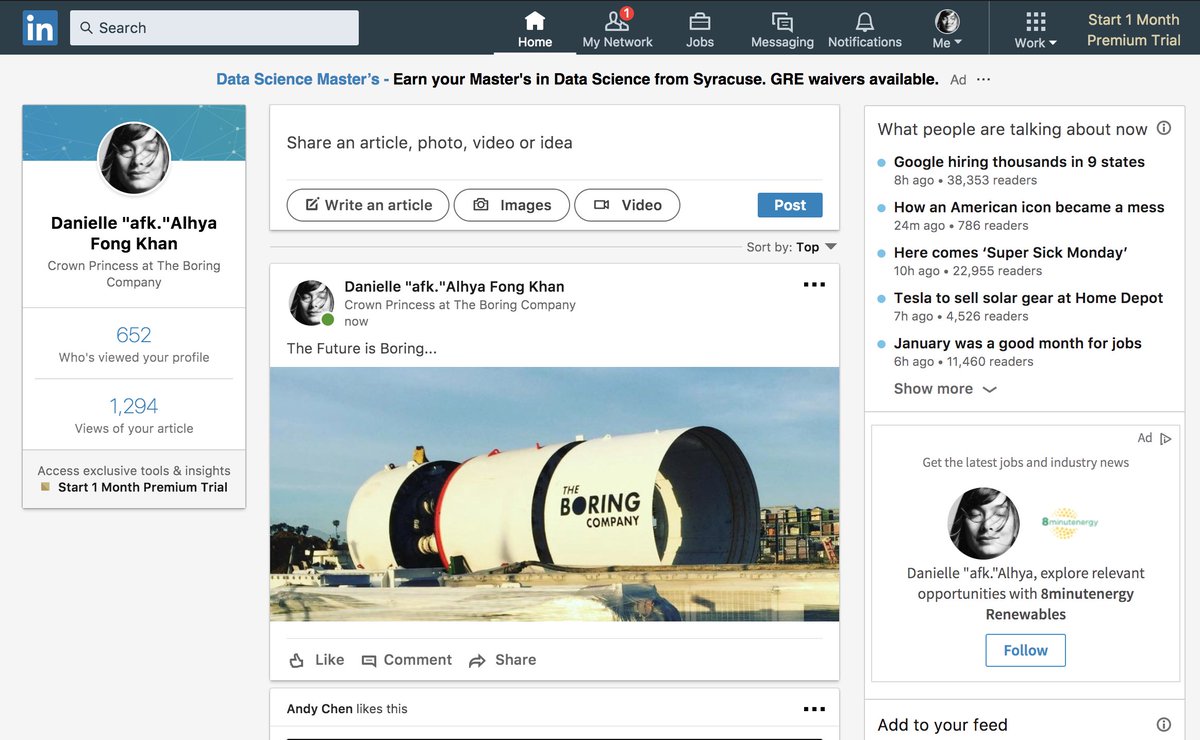Read How an American icon became a mess
1200x740 pixels.
1029,207
